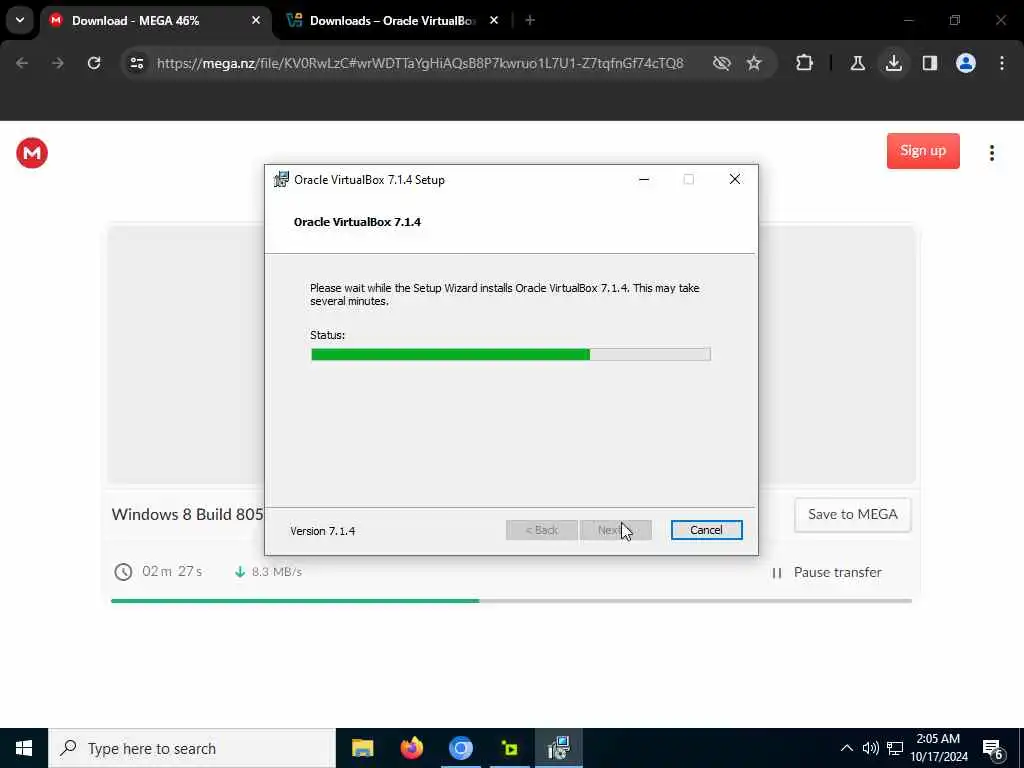Toggle the browser side panel
Screen dimensions: 1024x768
pyautogui.click(x=930, y=63)
